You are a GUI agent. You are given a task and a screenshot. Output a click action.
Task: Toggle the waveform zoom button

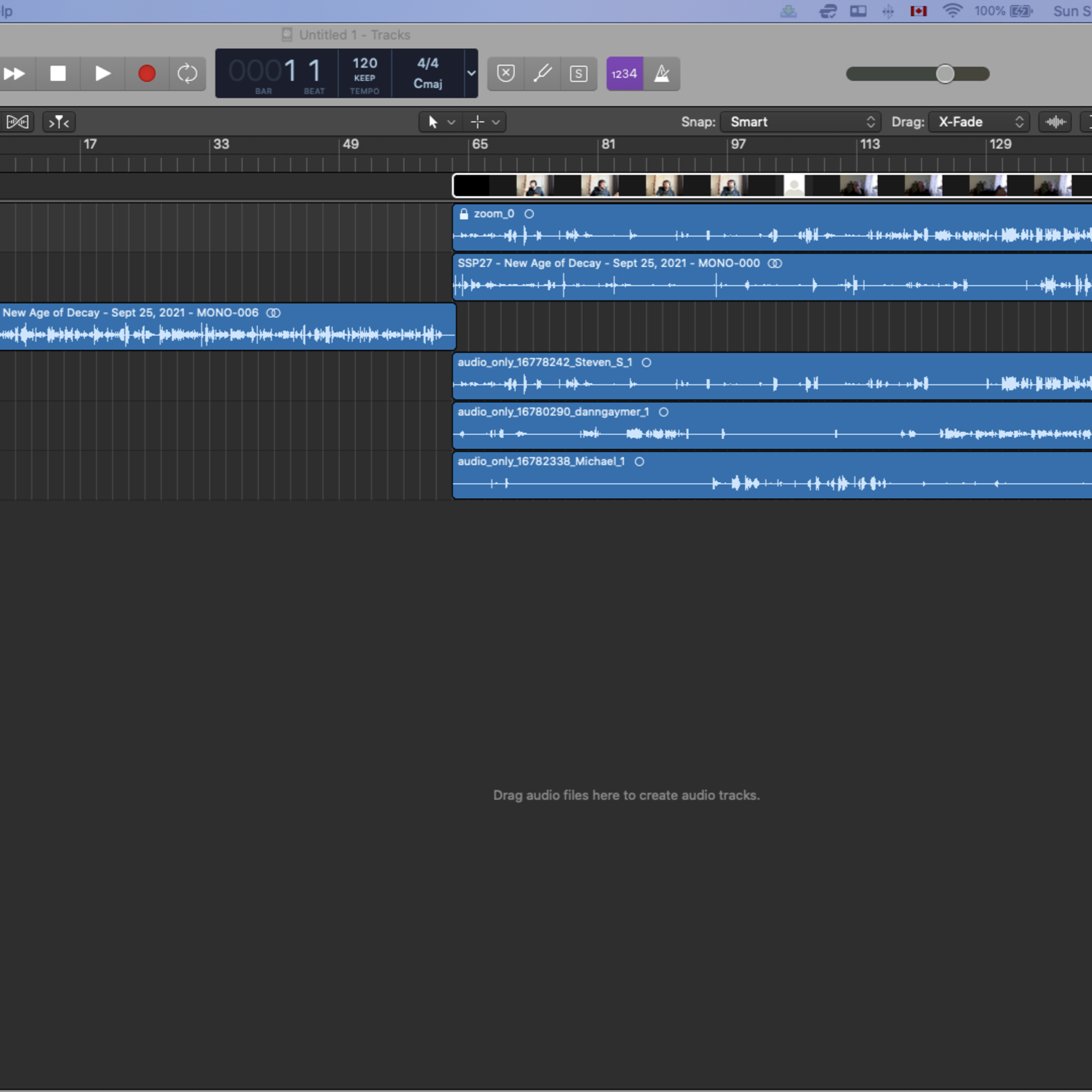point(1055,122)
